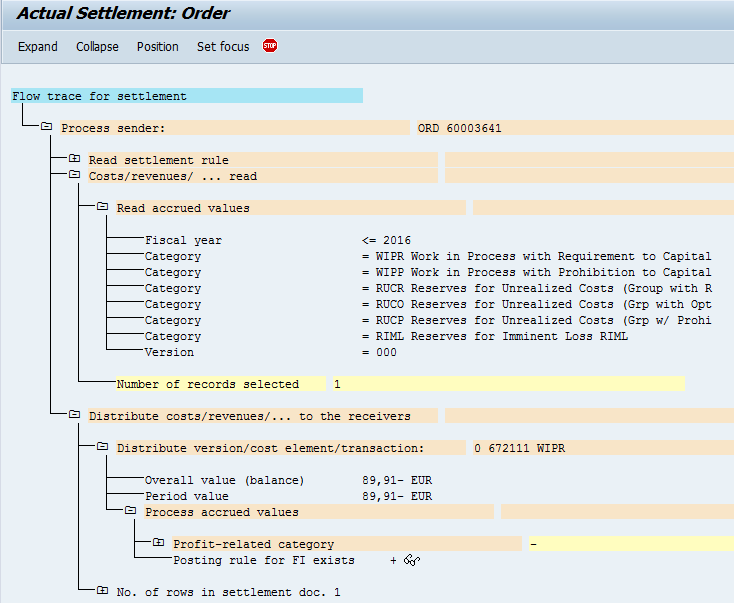Click the glasses icon next to posting rule

(x=412, y=560)
